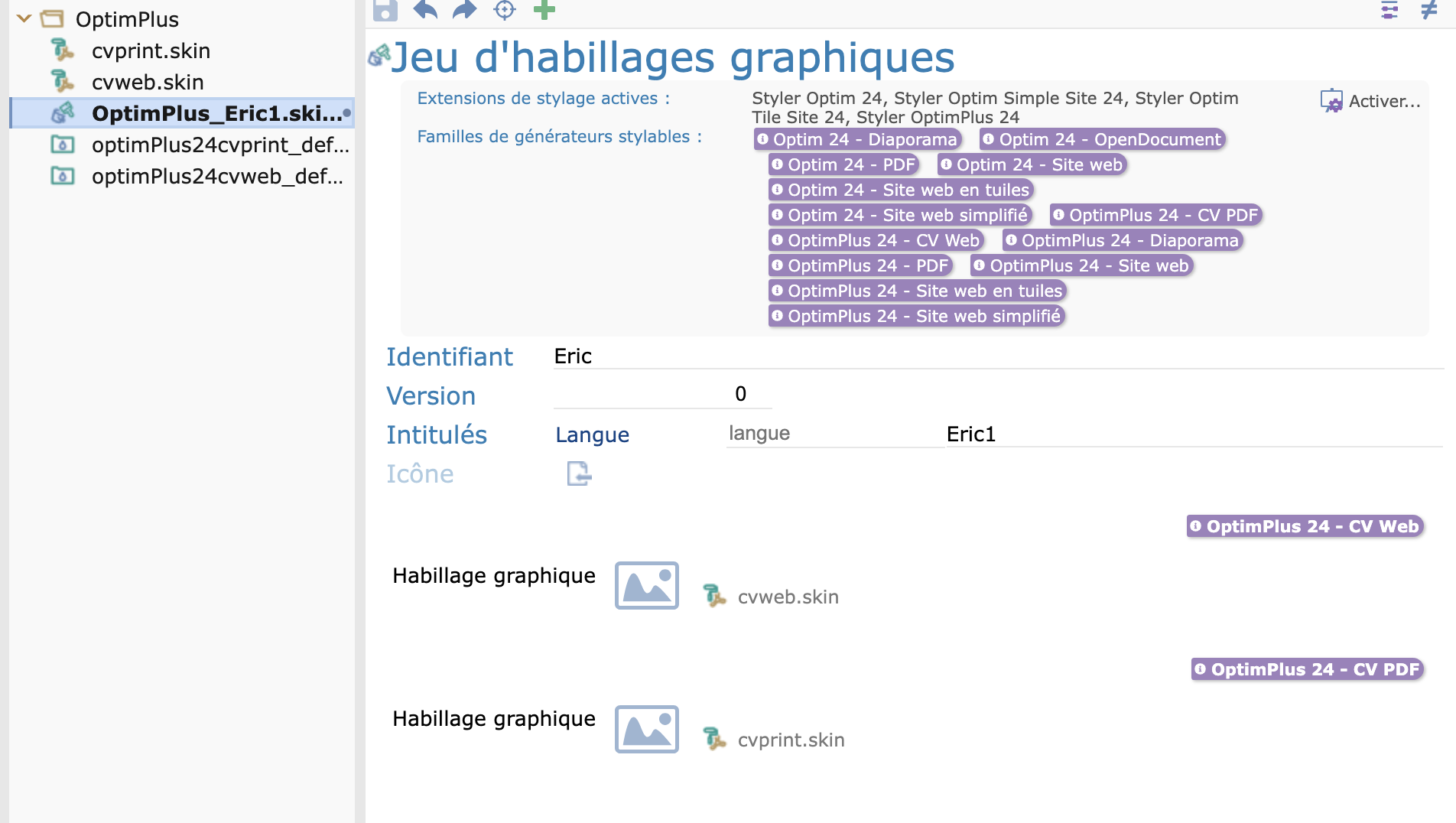Click the cvprint.skin icon in tree

coord(62,50)
